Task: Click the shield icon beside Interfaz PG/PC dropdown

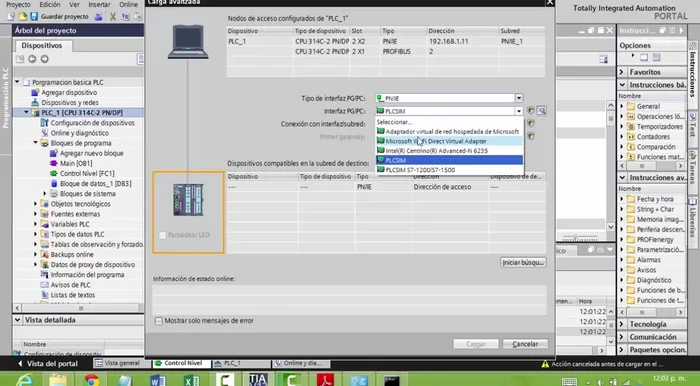Action: (x=530, y=111)
